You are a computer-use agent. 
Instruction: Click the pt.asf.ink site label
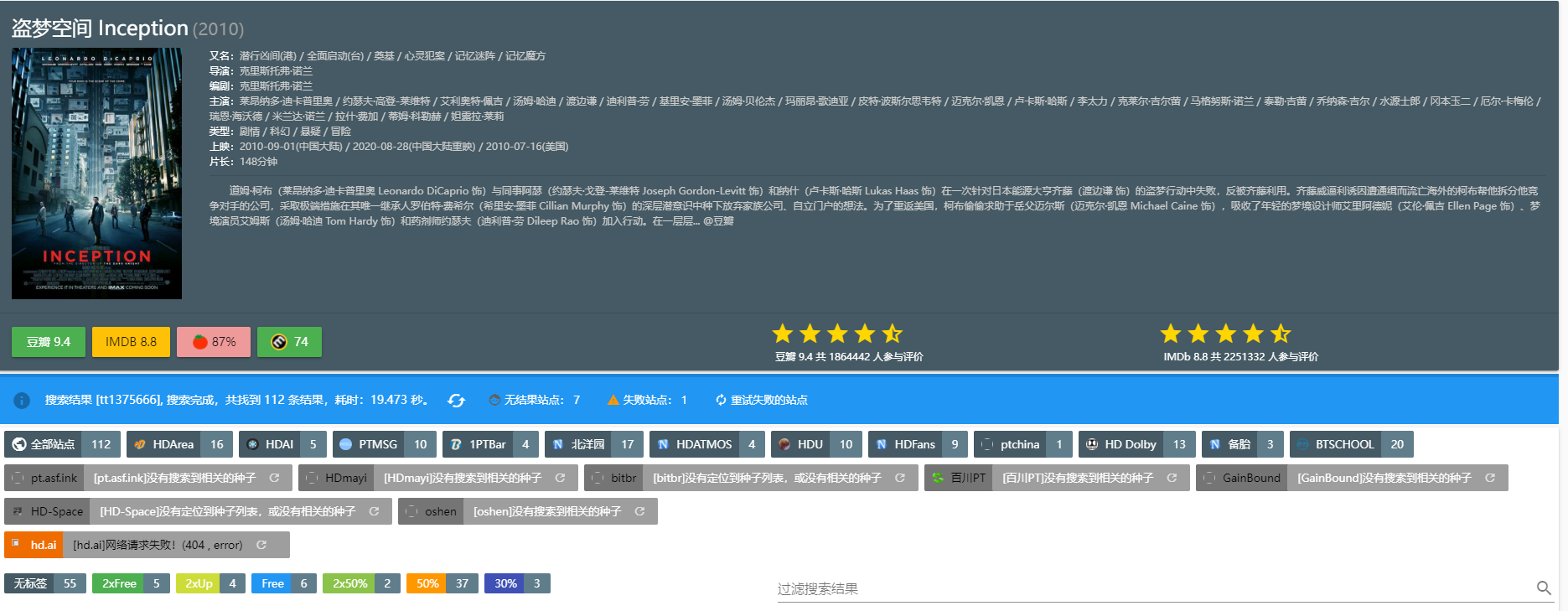pyautogui.click(x=44, y=478)
